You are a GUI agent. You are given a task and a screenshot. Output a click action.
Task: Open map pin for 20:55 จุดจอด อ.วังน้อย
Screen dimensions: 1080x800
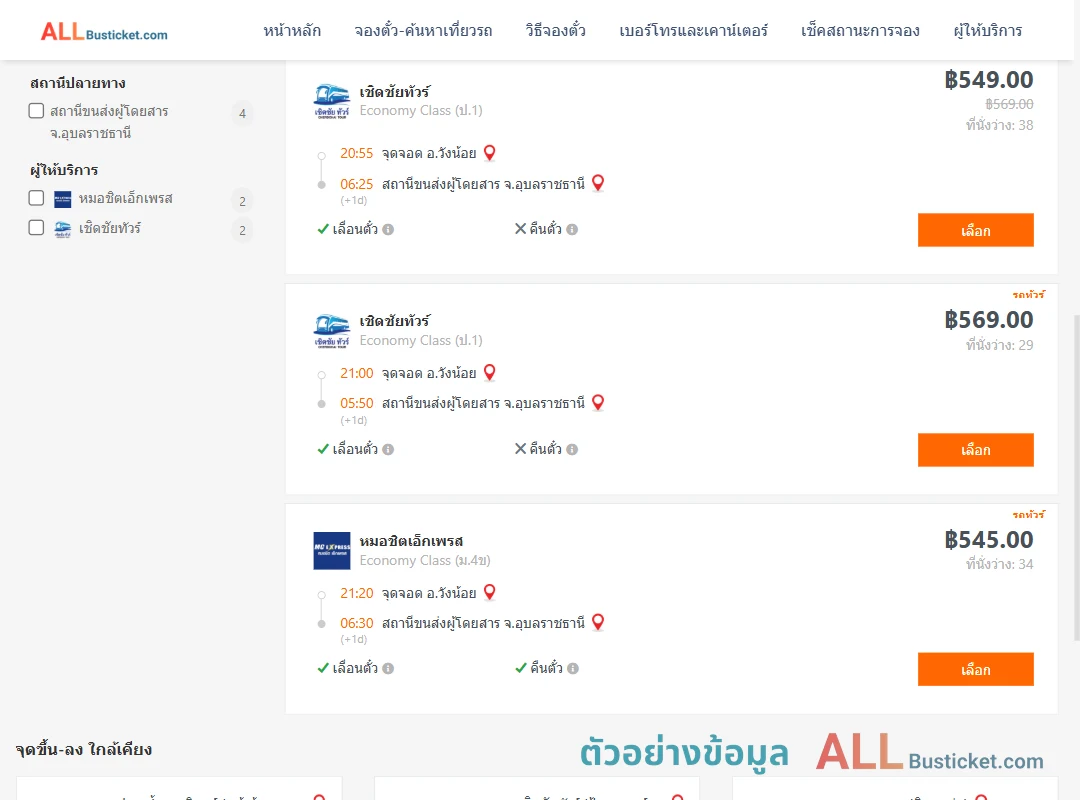(x=490, y=153)
